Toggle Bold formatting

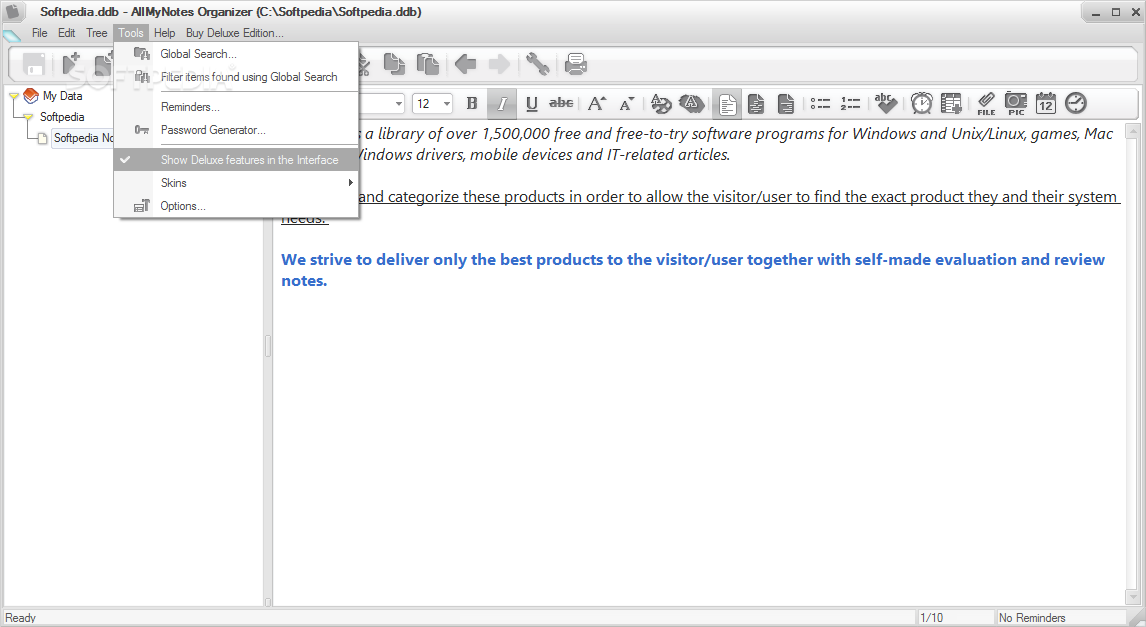pyautogui.click(x=471, y=104)
